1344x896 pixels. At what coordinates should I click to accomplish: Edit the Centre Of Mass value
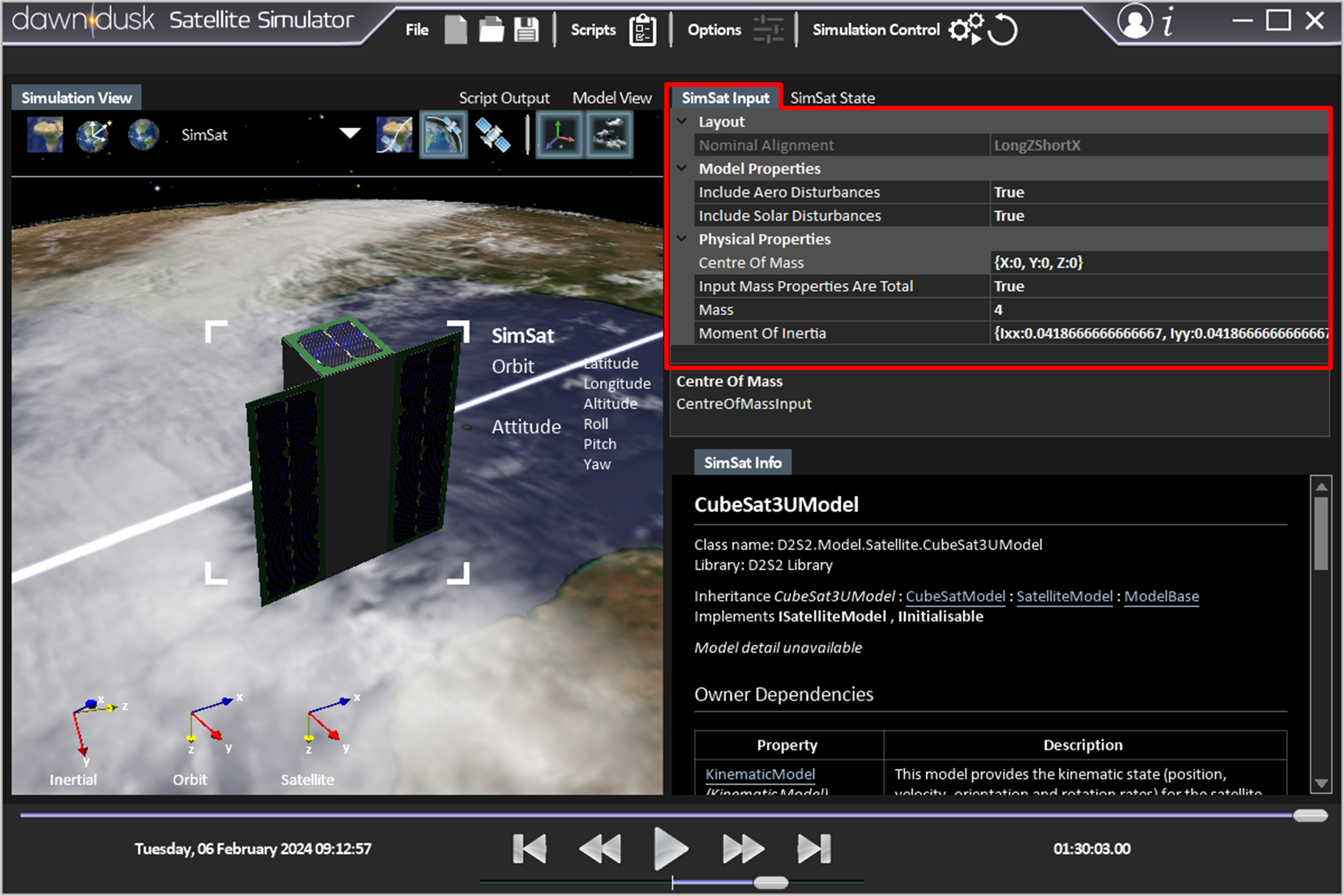1159,262
